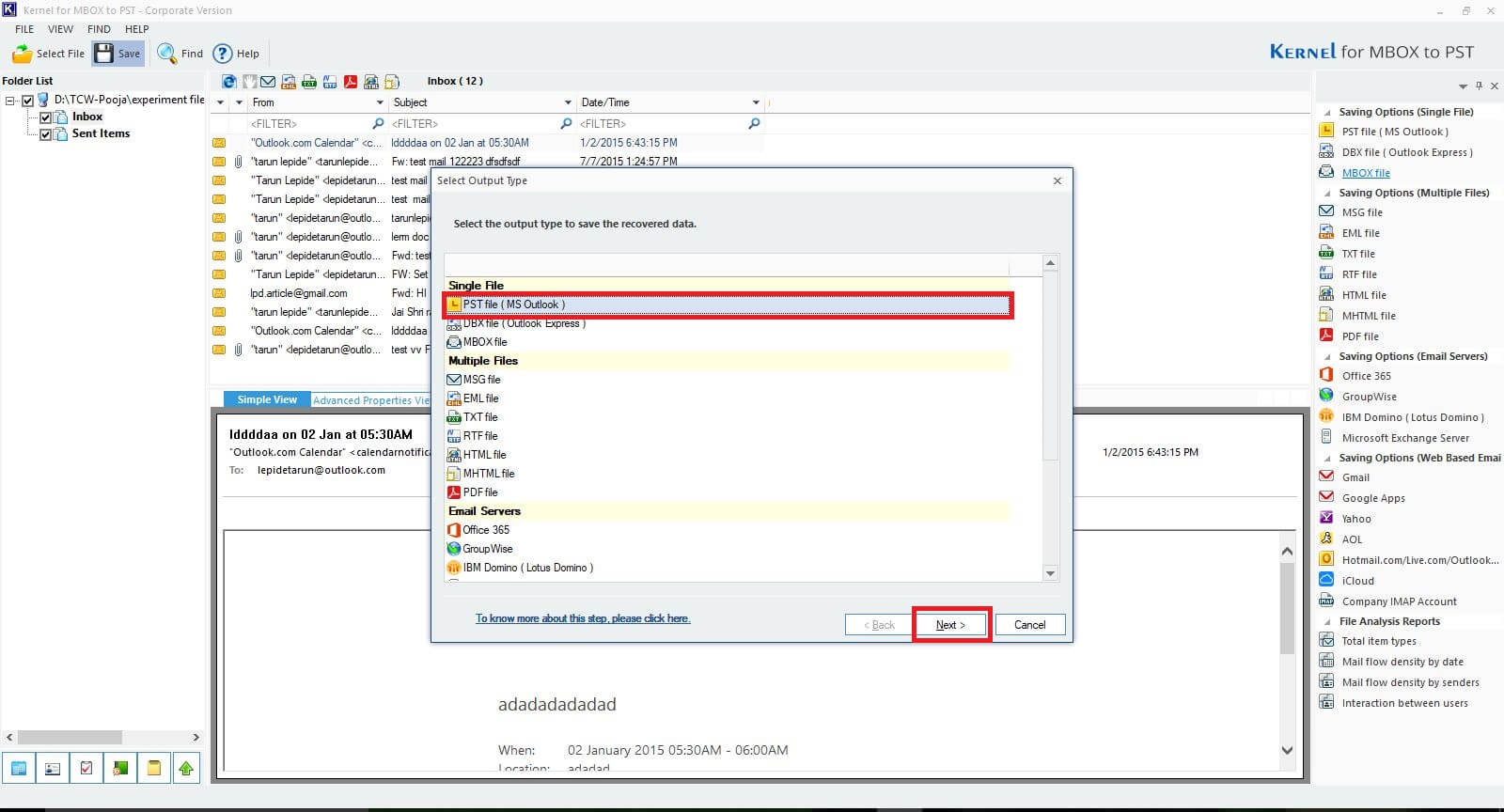Open the Subject column dropdown arrow
This screenshot has width=1504, height=812.
click(x=568, y=102)
